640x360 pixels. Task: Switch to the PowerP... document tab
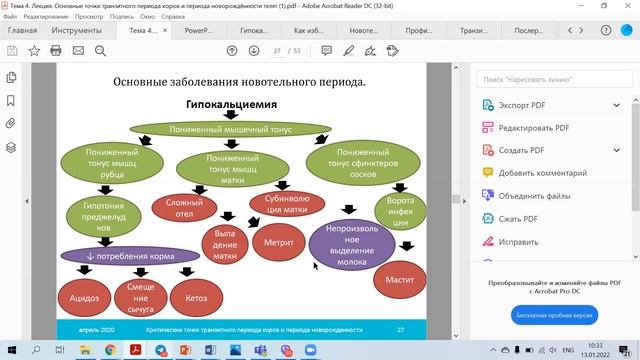[x=199, y=31]
